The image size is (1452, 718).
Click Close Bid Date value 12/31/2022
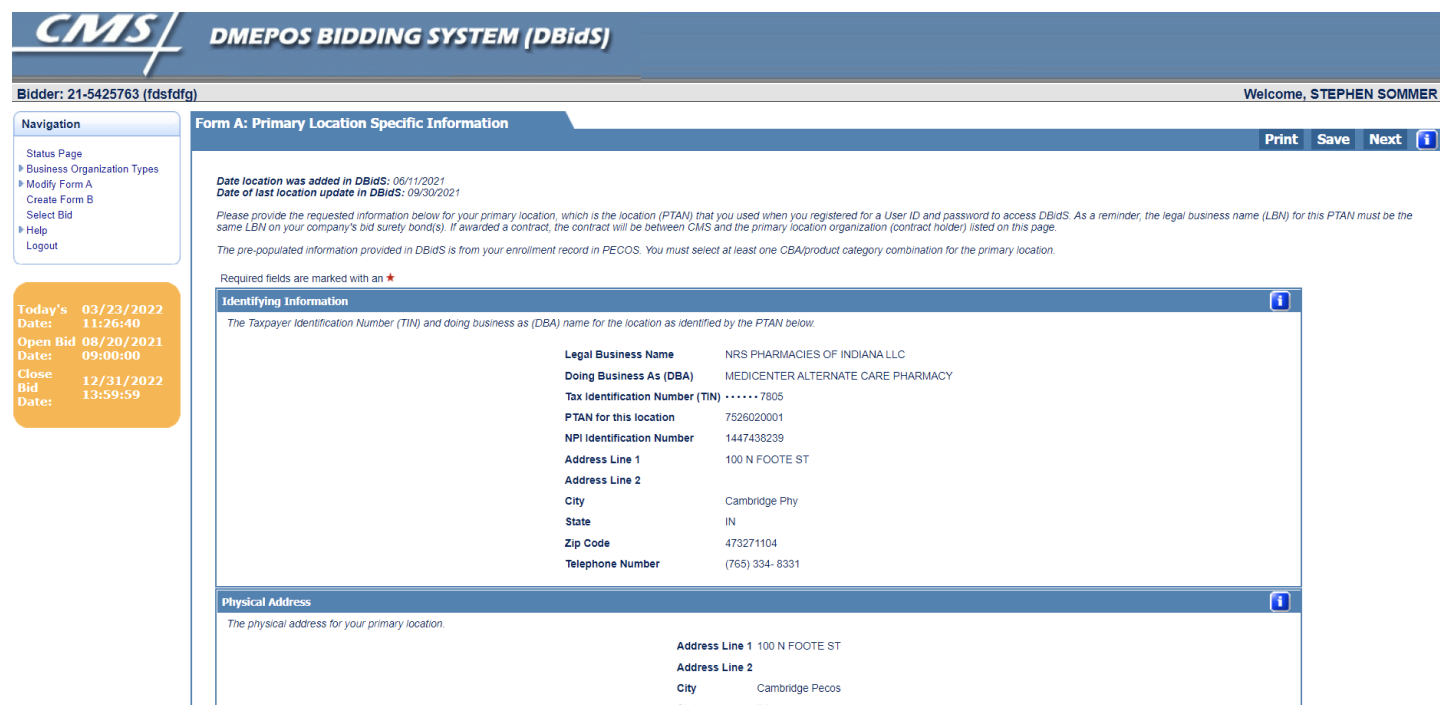(122, 381)
